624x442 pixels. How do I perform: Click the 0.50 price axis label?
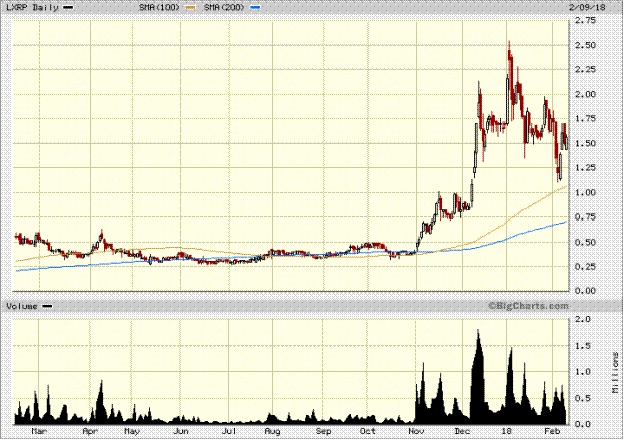(585, 242)
